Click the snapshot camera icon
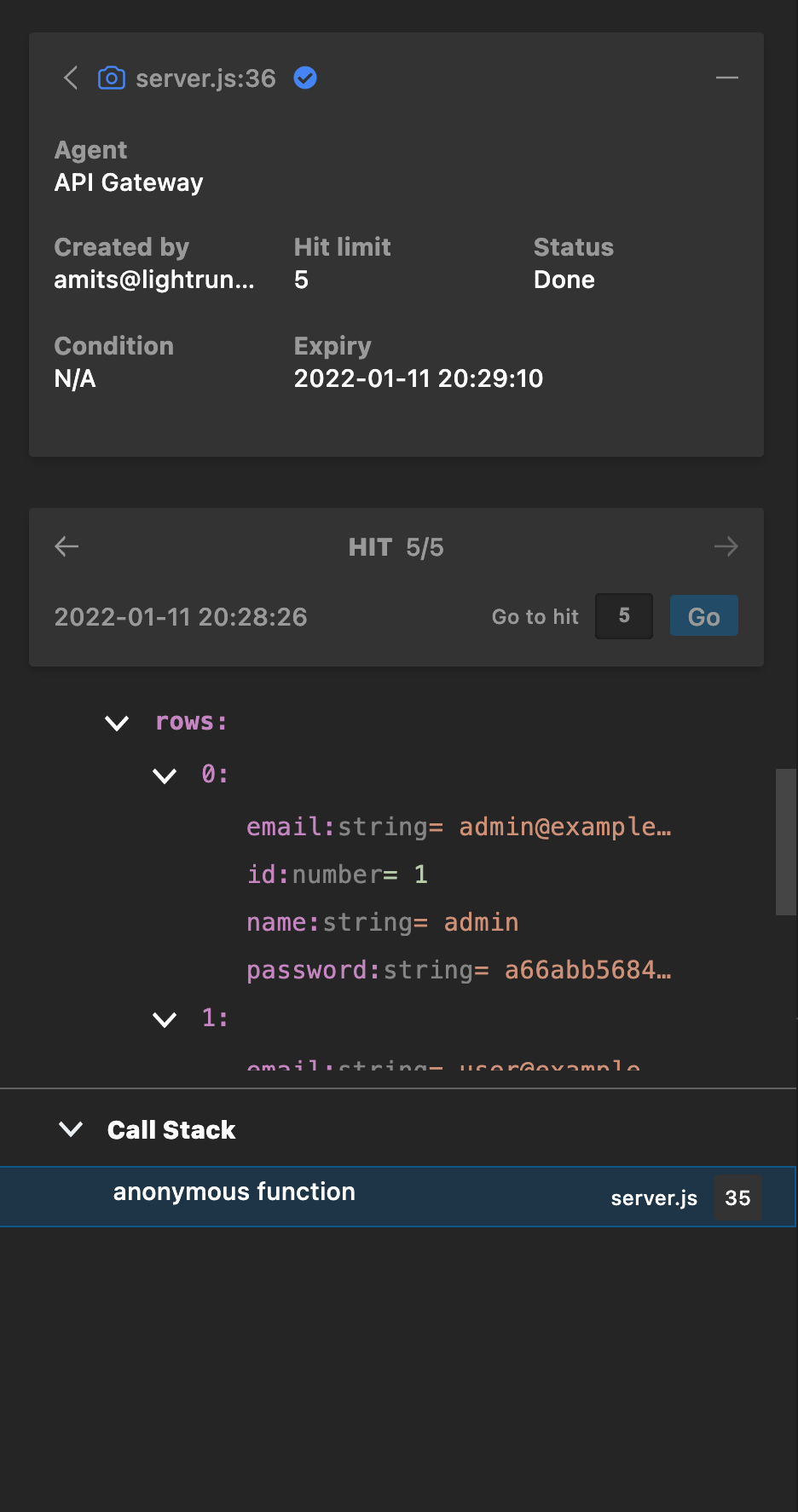798x1512 pixels. (112, 78)
